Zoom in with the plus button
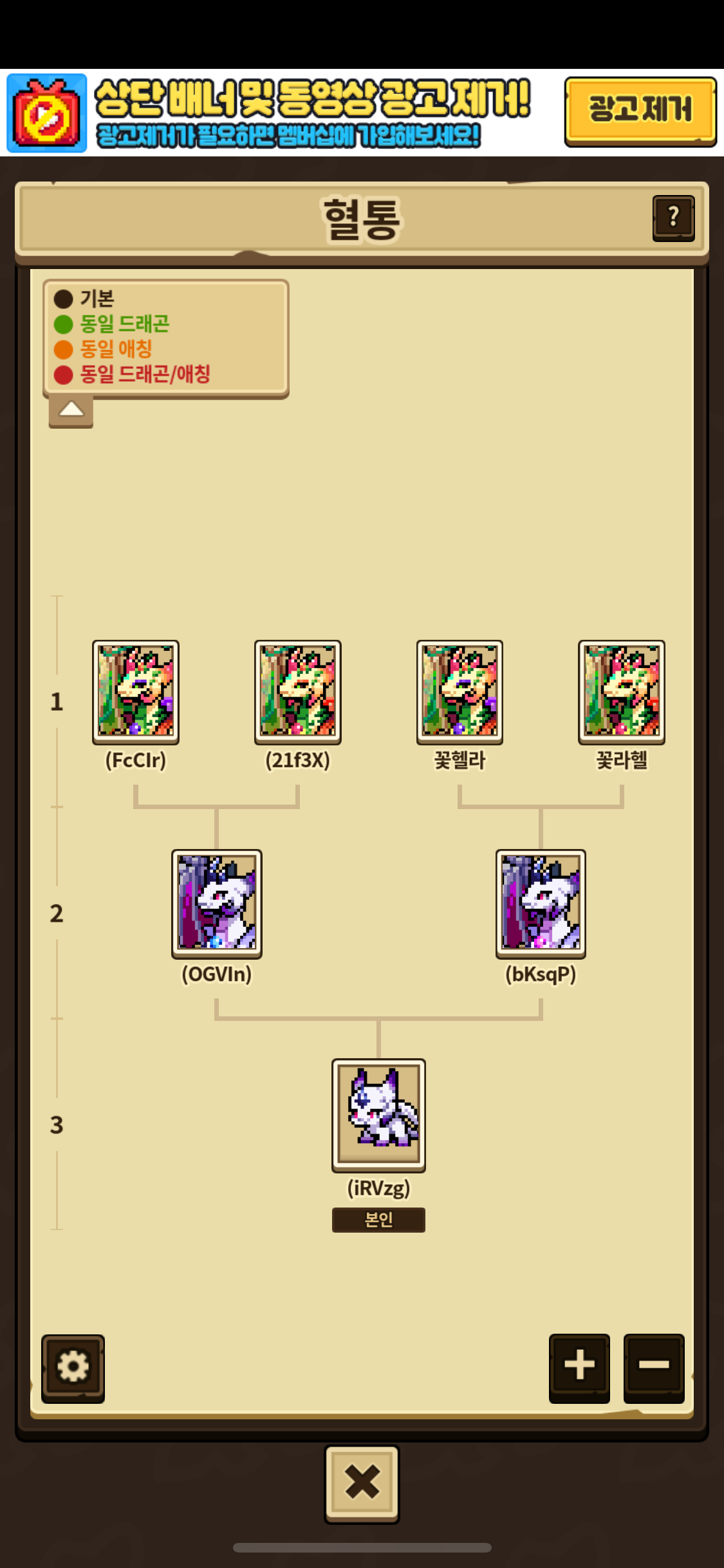The image size is (724, 1568). (579, 1367)
